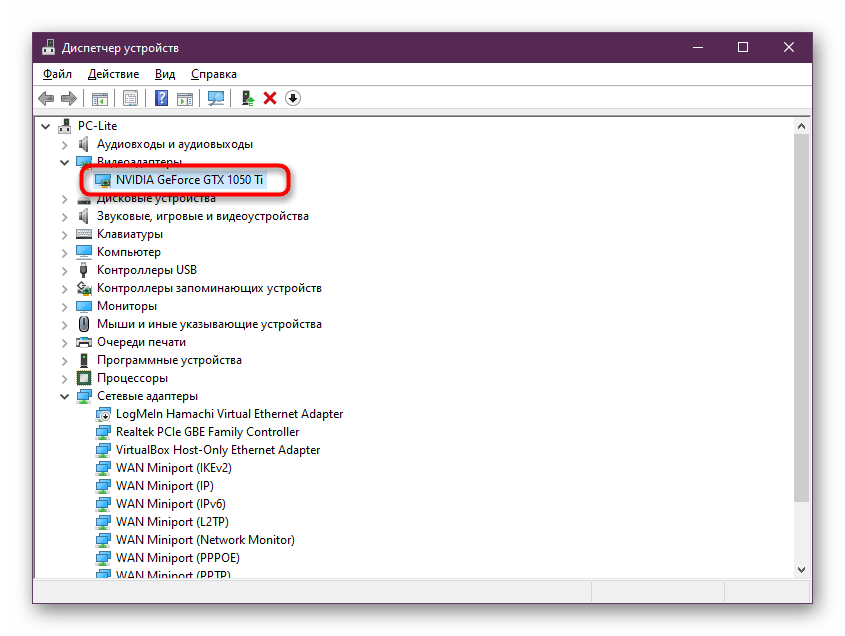Open the Действие menu
Screen dimensions: 845x636
pos(113,74)
